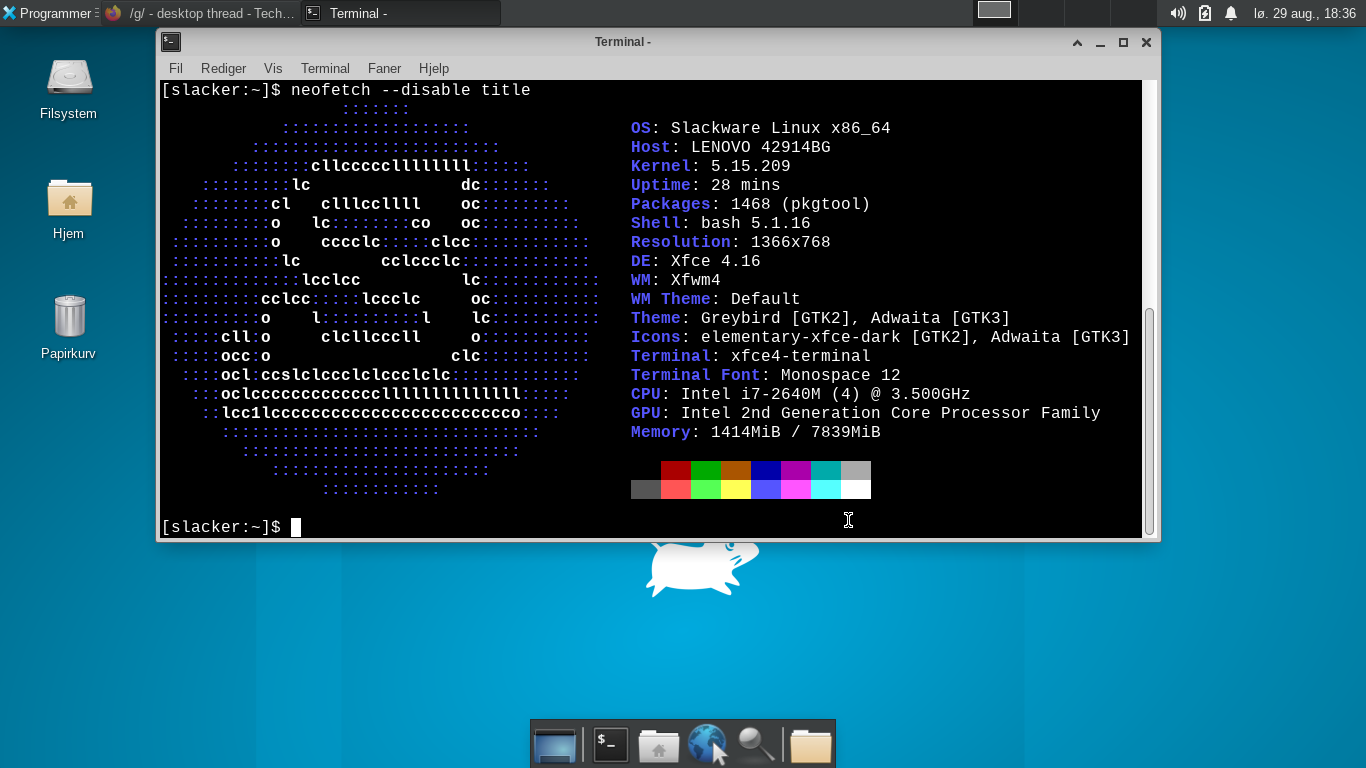Click the "Memory: 1414MiB / 7839MiB" line

756,432
